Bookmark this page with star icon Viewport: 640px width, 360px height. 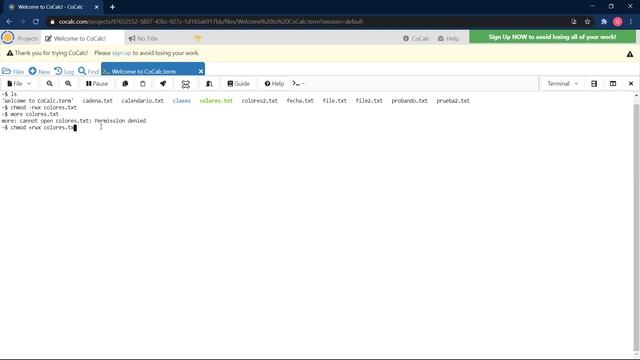click(x=587, y=22)
